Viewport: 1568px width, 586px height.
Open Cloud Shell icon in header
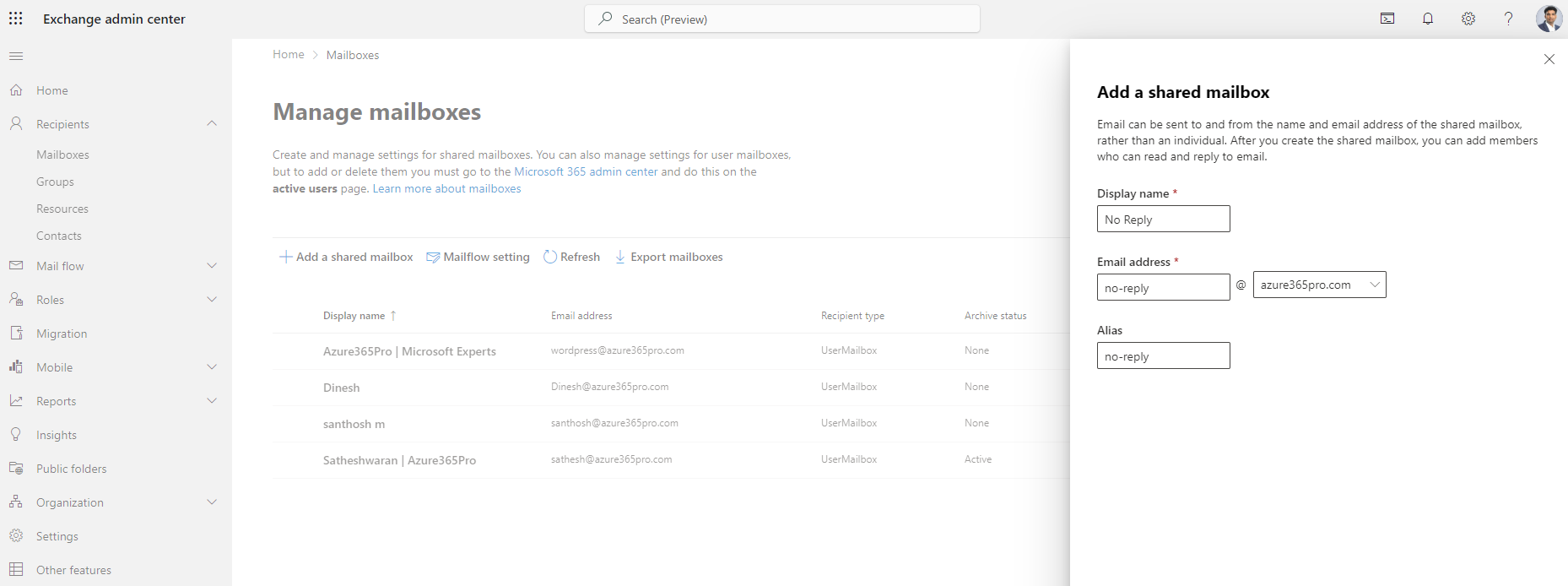[1387, 19]
